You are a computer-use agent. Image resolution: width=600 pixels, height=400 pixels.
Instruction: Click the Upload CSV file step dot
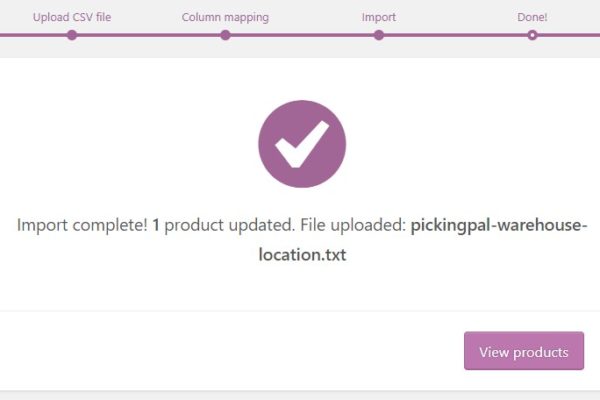(72, 35)
